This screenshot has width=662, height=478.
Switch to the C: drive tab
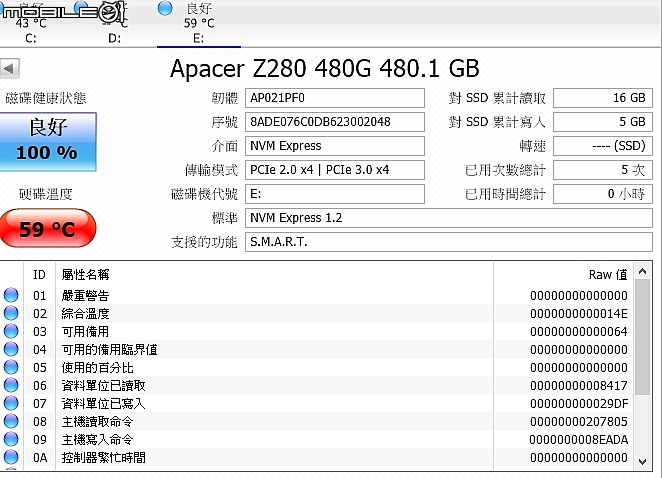click(x=31, y=24)
